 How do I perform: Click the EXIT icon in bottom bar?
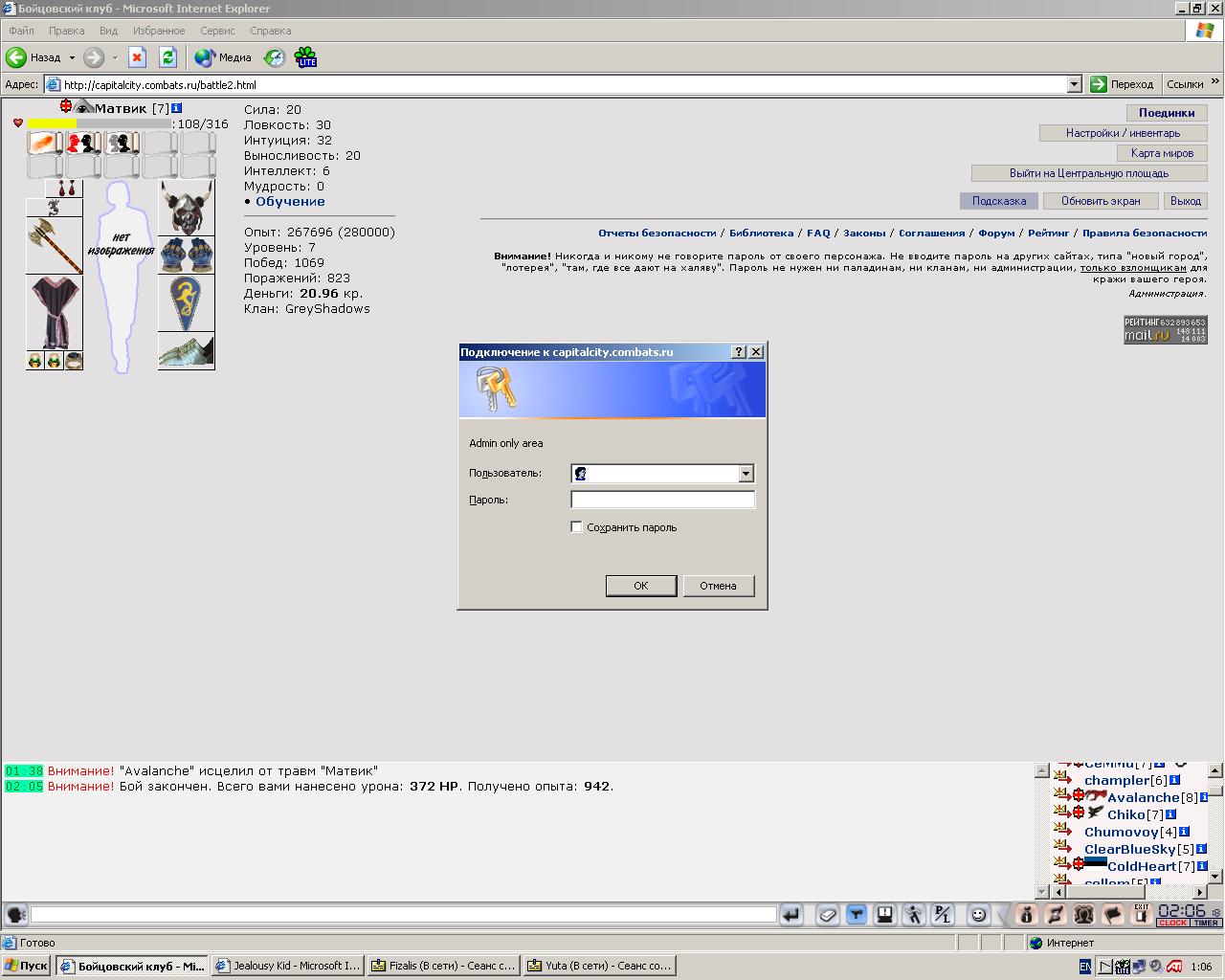point(1141,914)
